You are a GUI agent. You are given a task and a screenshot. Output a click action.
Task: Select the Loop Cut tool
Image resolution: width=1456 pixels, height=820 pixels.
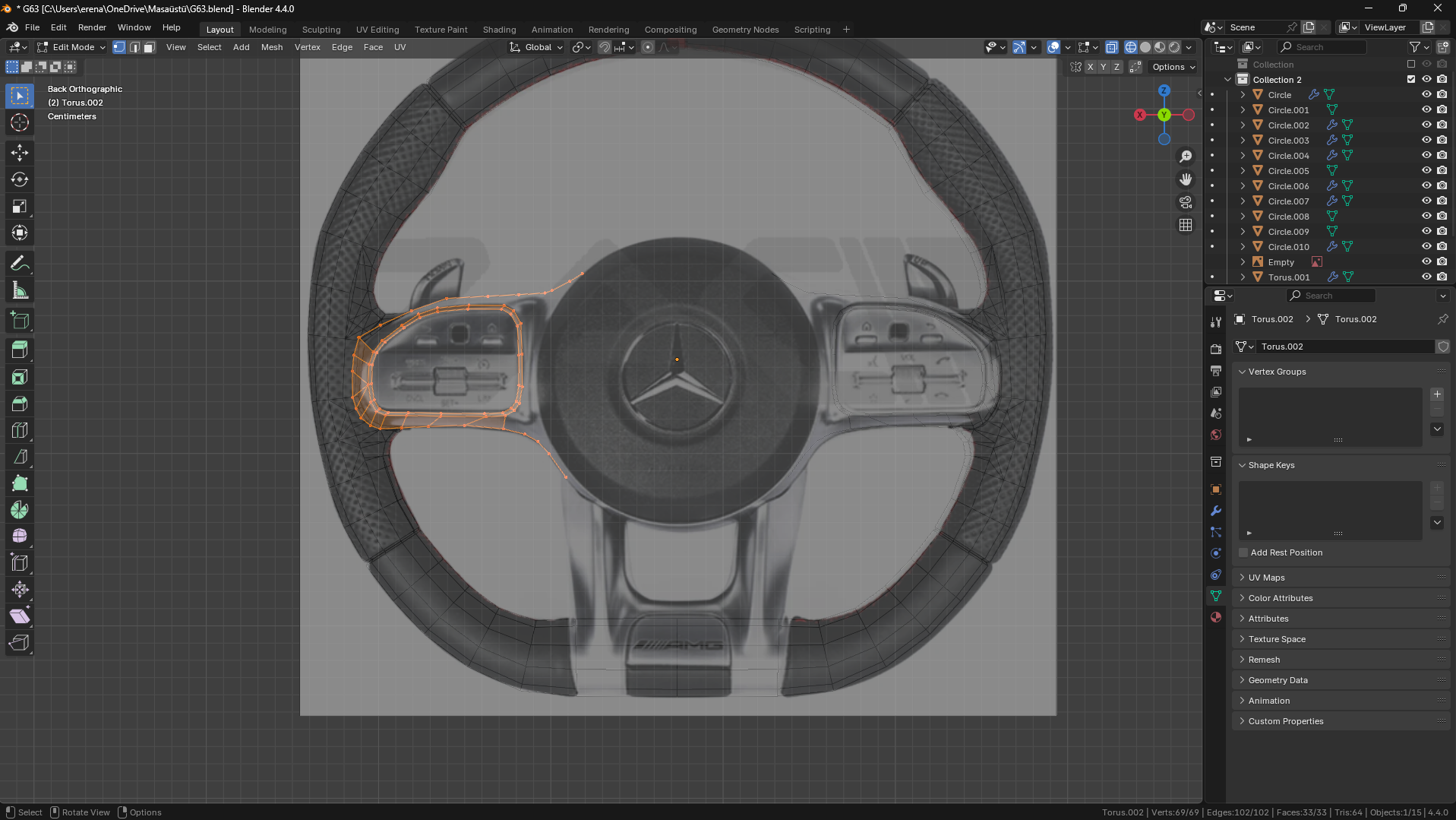(x=20, y=430)
